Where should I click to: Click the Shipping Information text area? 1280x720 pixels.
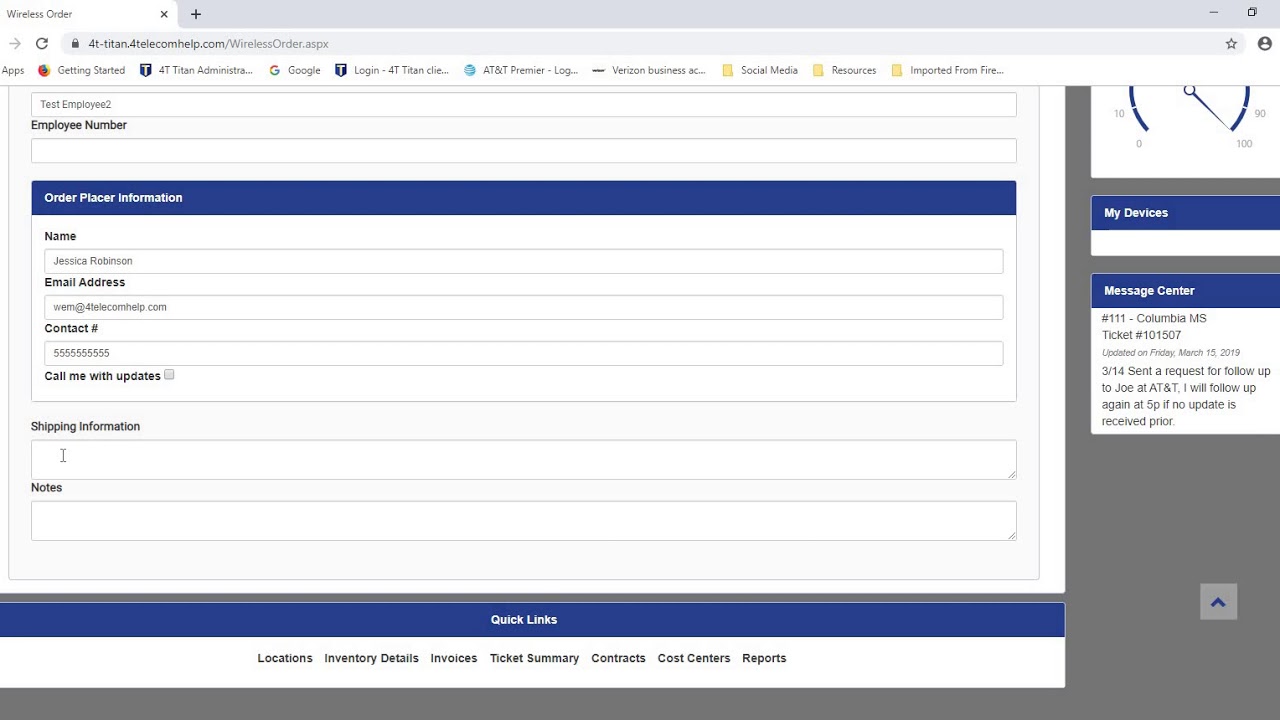(523, 459)
